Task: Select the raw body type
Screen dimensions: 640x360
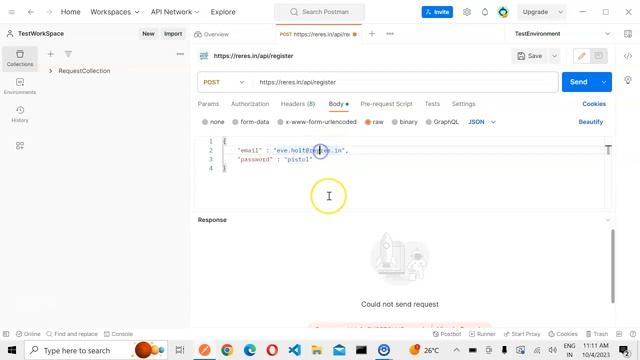Action: tap(374, 122)
